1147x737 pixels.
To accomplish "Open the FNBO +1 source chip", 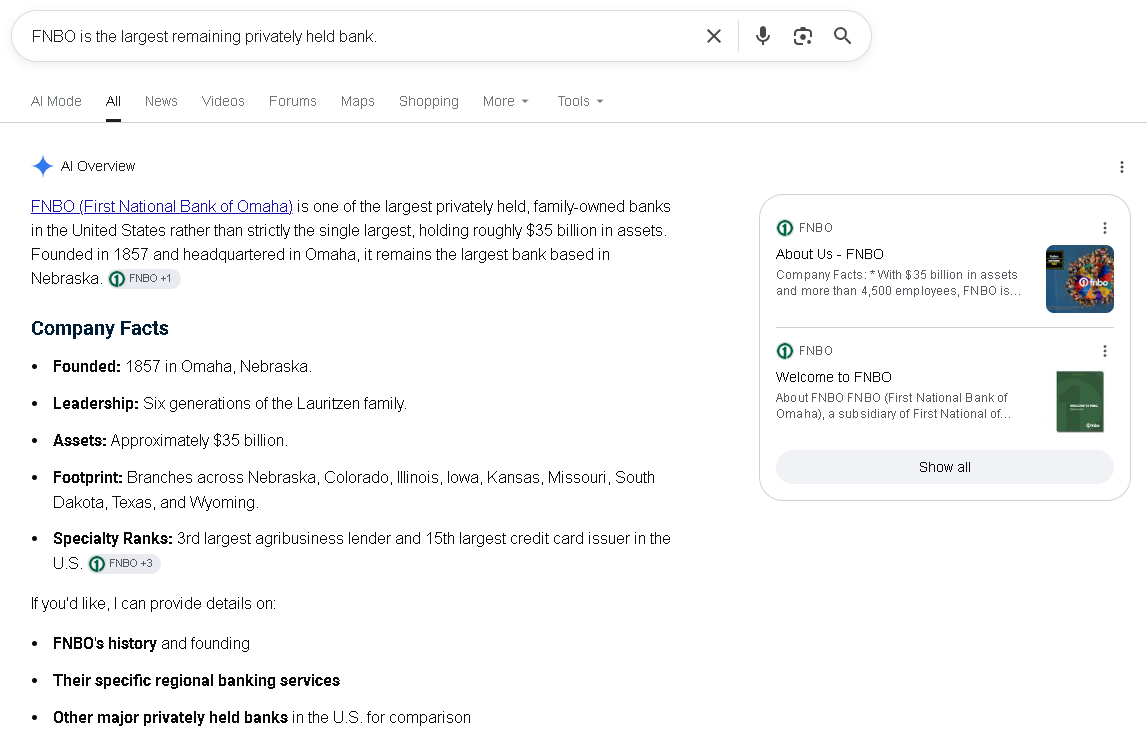I will pos(144,279).
